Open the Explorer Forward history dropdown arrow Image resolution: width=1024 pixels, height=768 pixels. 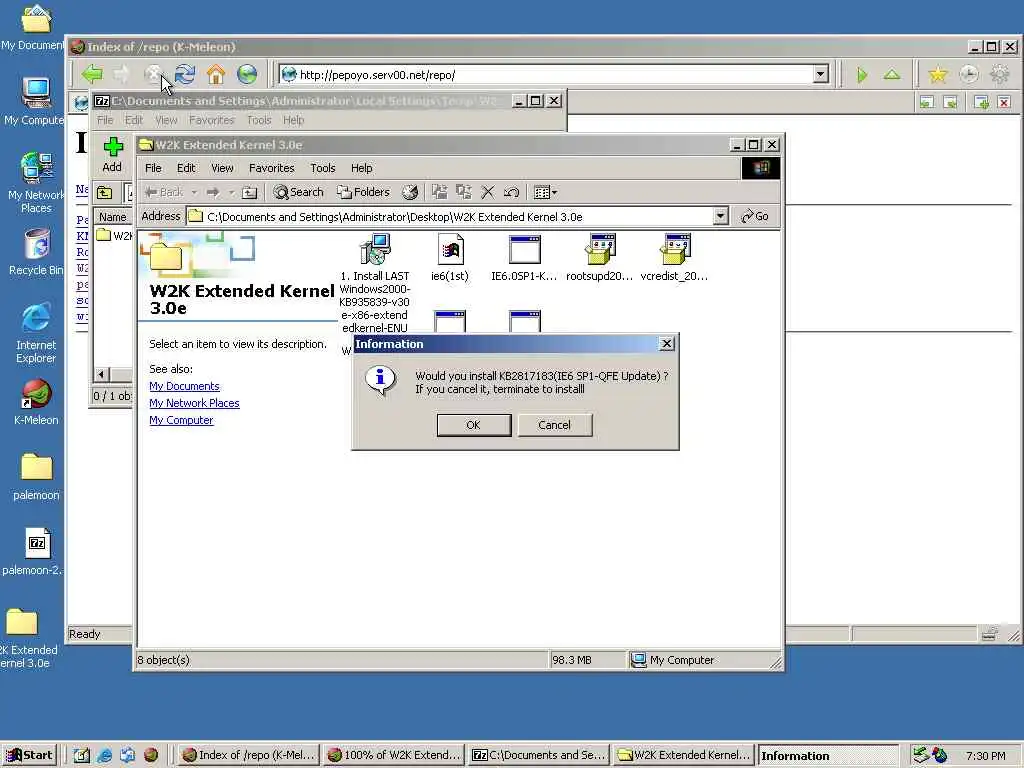(x=231, y=192)
